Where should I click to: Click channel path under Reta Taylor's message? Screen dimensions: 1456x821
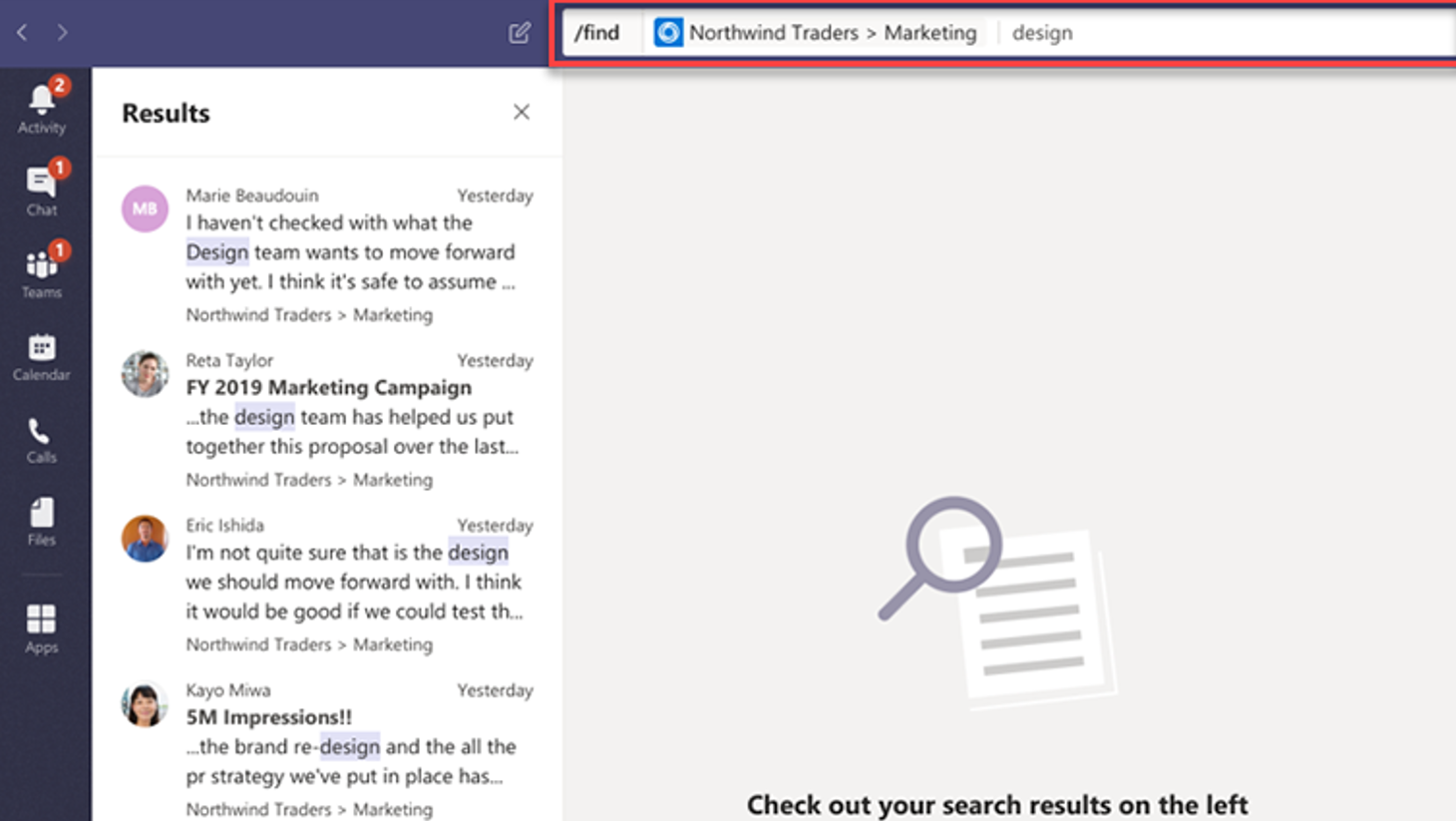pyautogui.click(x=309, y=479)
